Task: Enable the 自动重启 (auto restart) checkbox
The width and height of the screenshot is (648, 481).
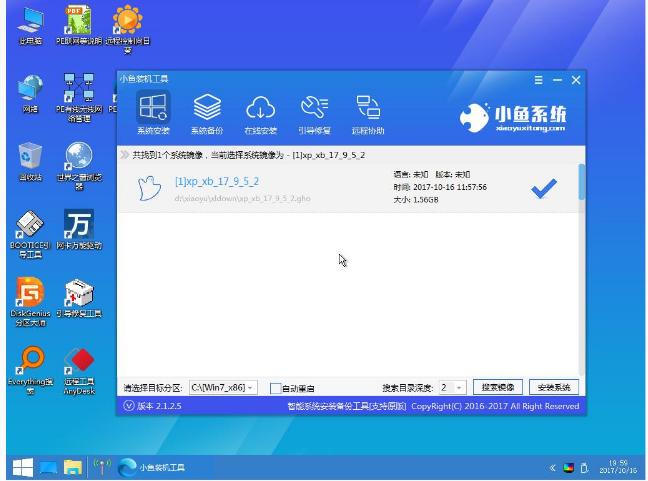Action: 277,388
